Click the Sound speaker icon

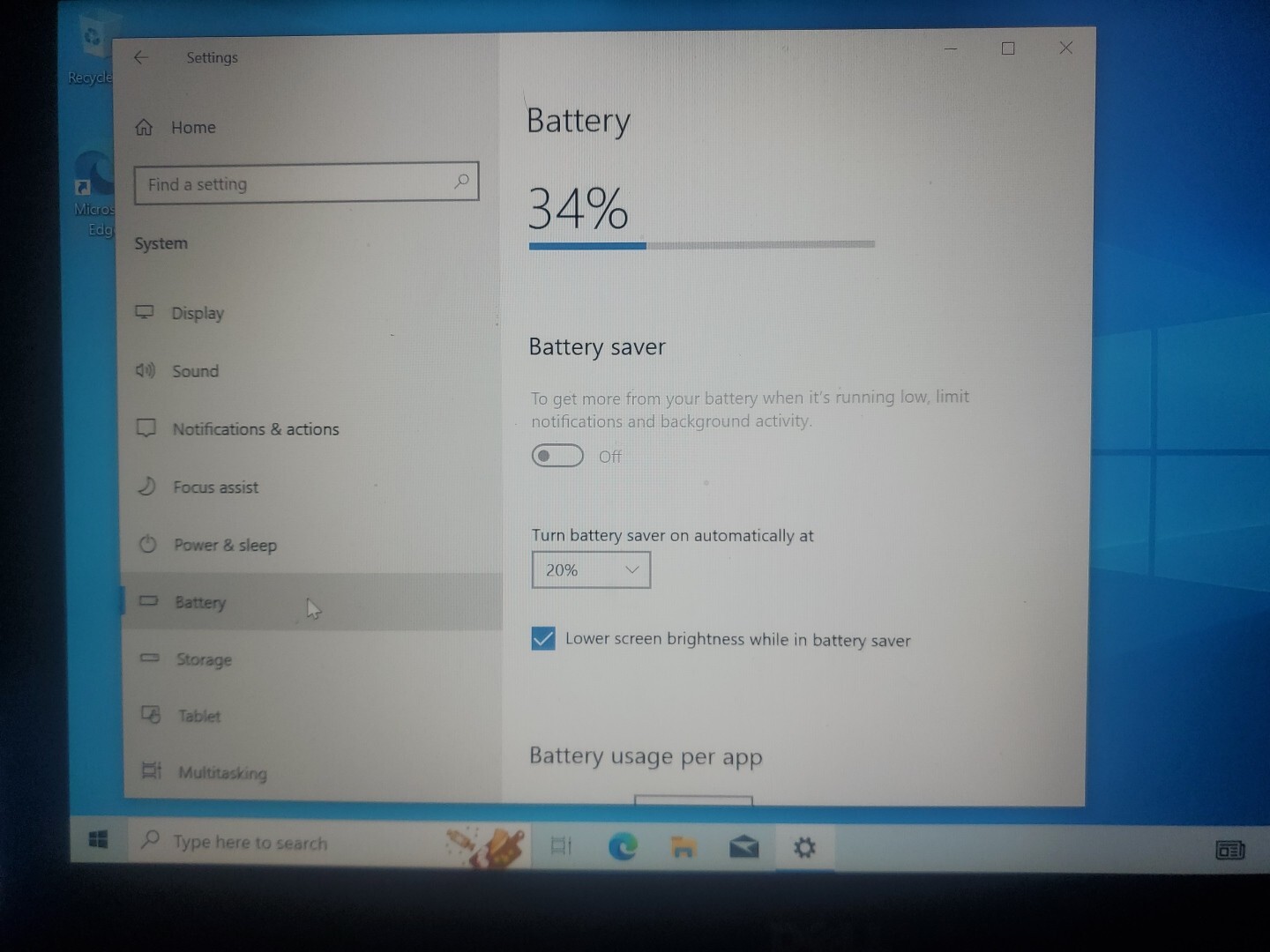pyautogui.click(x=145, y=370)
